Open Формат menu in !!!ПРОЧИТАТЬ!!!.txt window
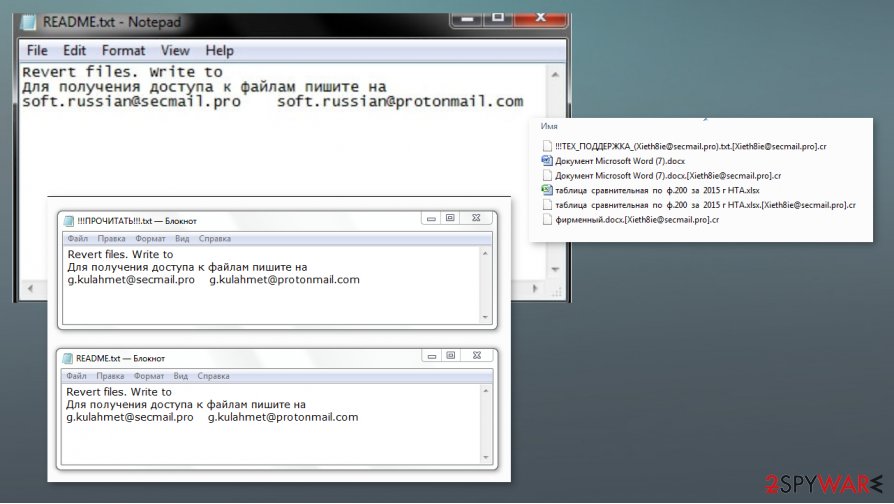Image resolution: width=894 pixels, height=504 pixels. [x=150, y=238]
